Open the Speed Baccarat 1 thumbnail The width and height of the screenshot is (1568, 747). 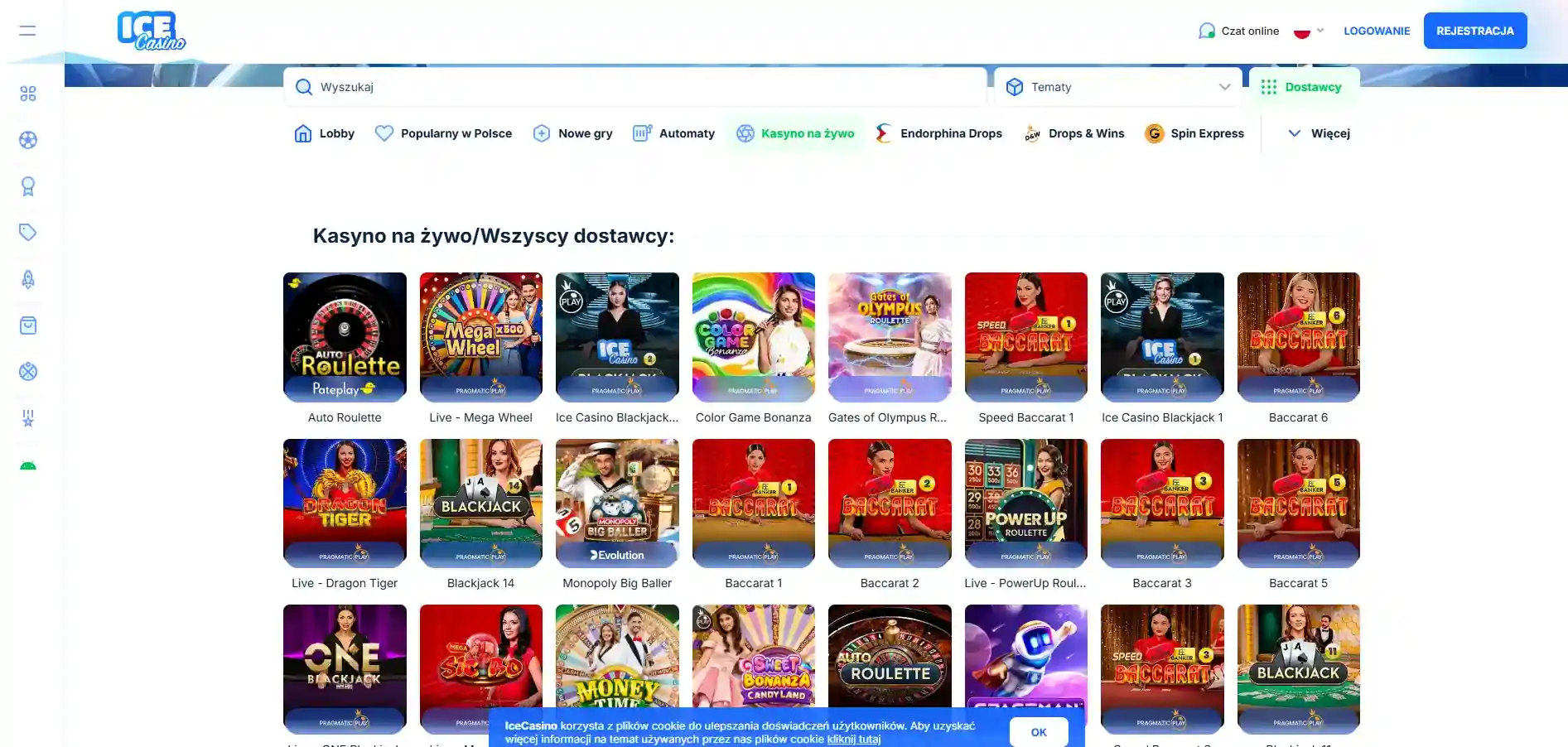tap(1026, 337)
